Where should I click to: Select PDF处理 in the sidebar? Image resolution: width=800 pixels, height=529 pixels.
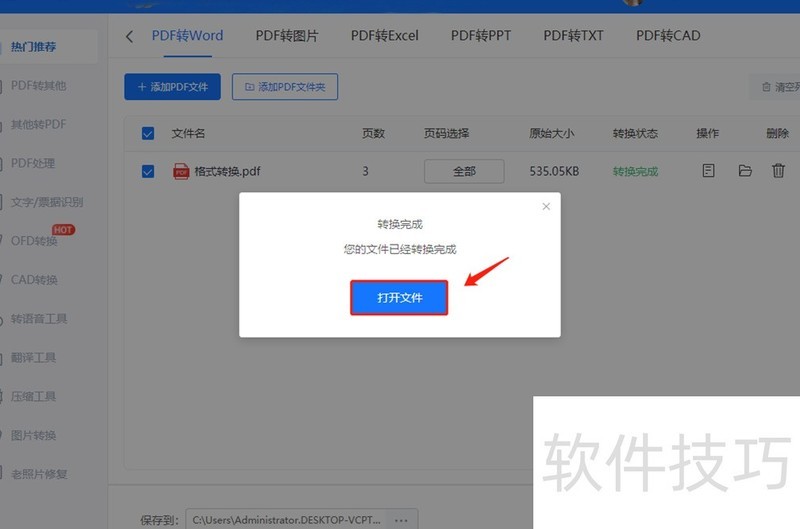(33, 163)
